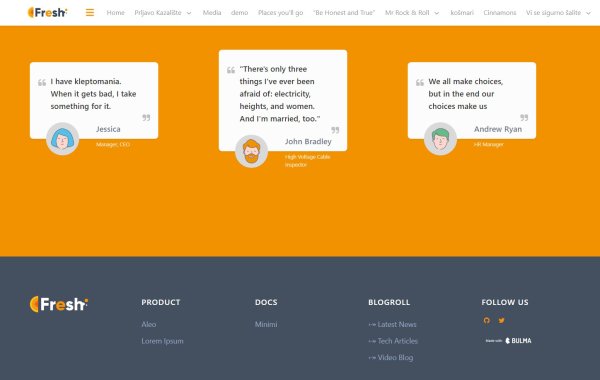600x380 pixels.
Task: Click the kleptomania quote text
Action: [93, 94]
